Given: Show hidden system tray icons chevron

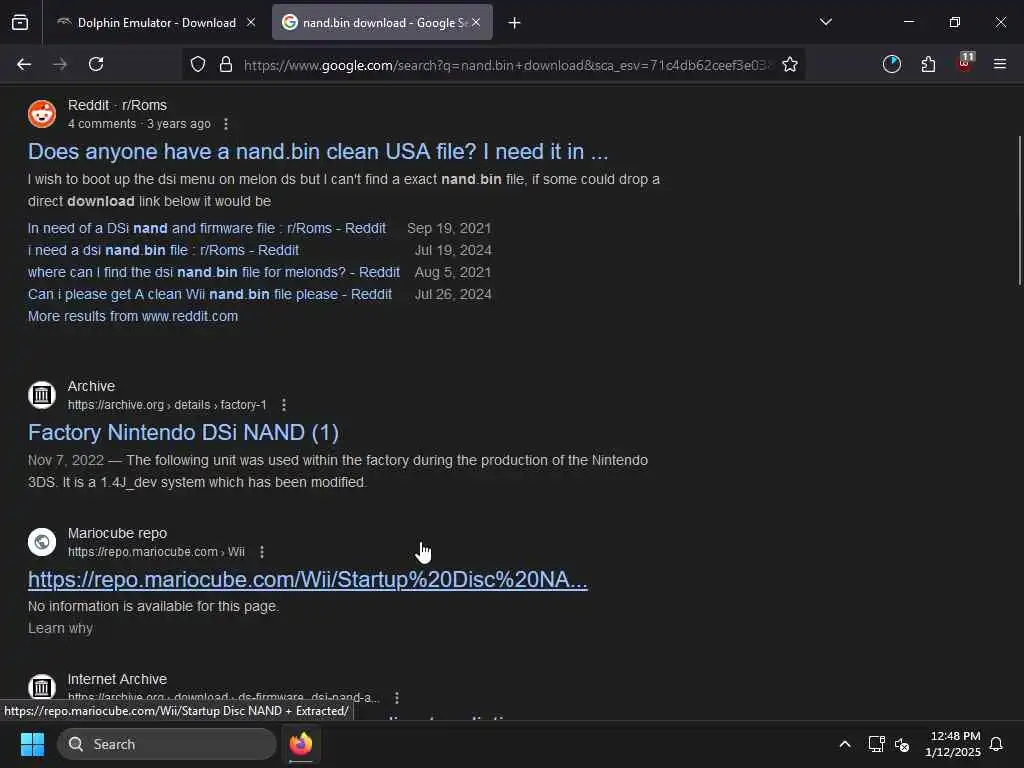Looking at the screenshot, I should [845, 744].
